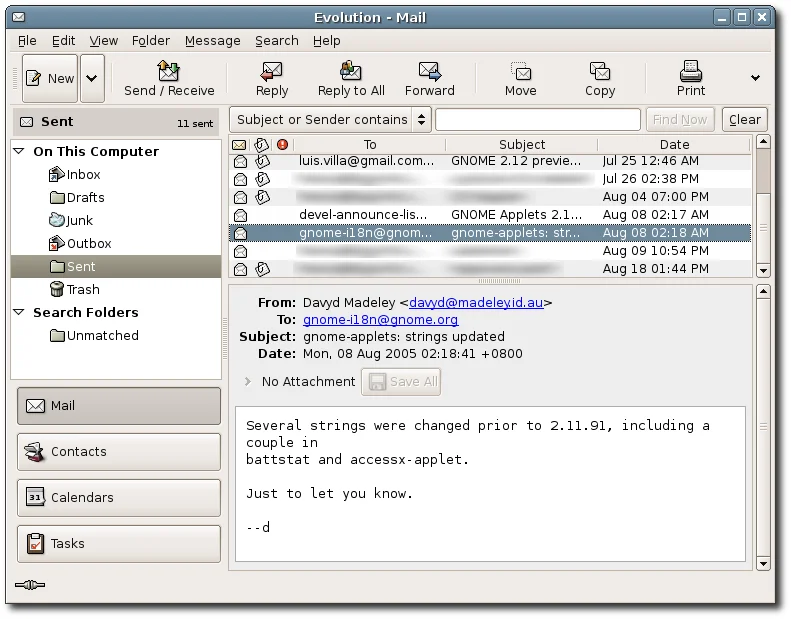Click the Find Now button
The width and height of the screenshot is (791, 619).
680,120
